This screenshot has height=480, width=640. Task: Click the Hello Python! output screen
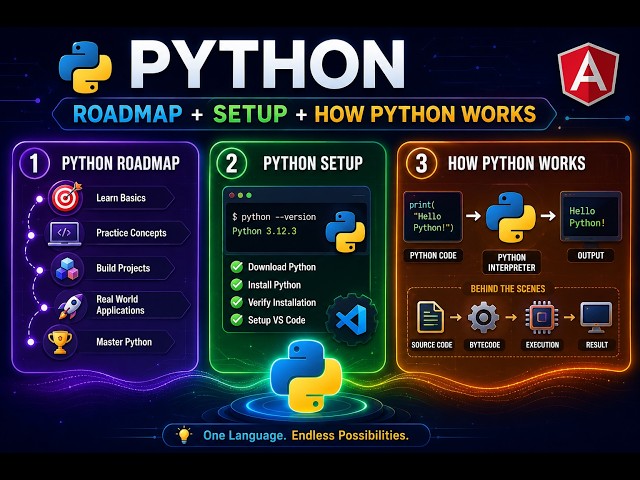[x=590, y=217]
